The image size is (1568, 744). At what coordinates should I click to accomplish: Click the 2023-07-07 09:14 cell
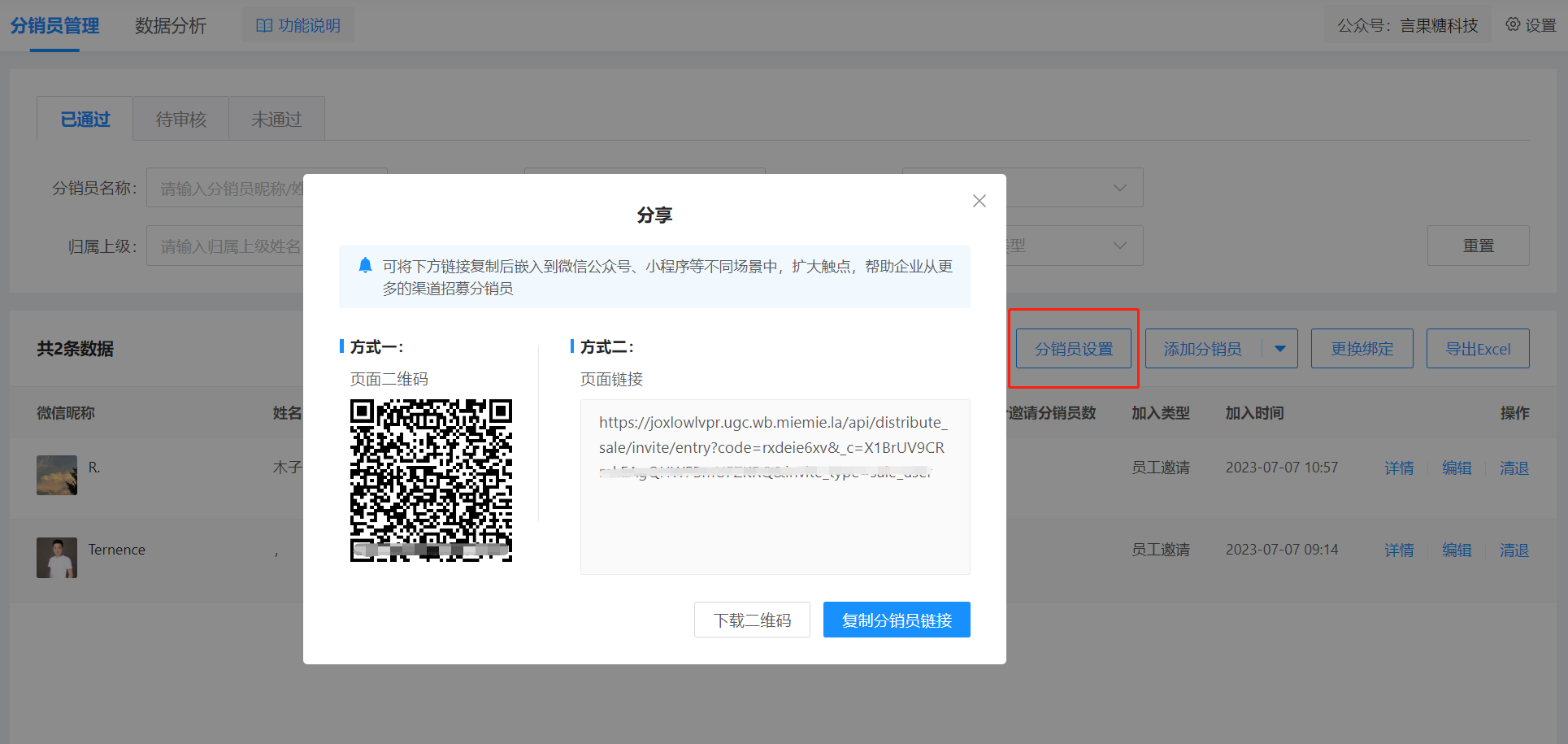point(1282,550)
